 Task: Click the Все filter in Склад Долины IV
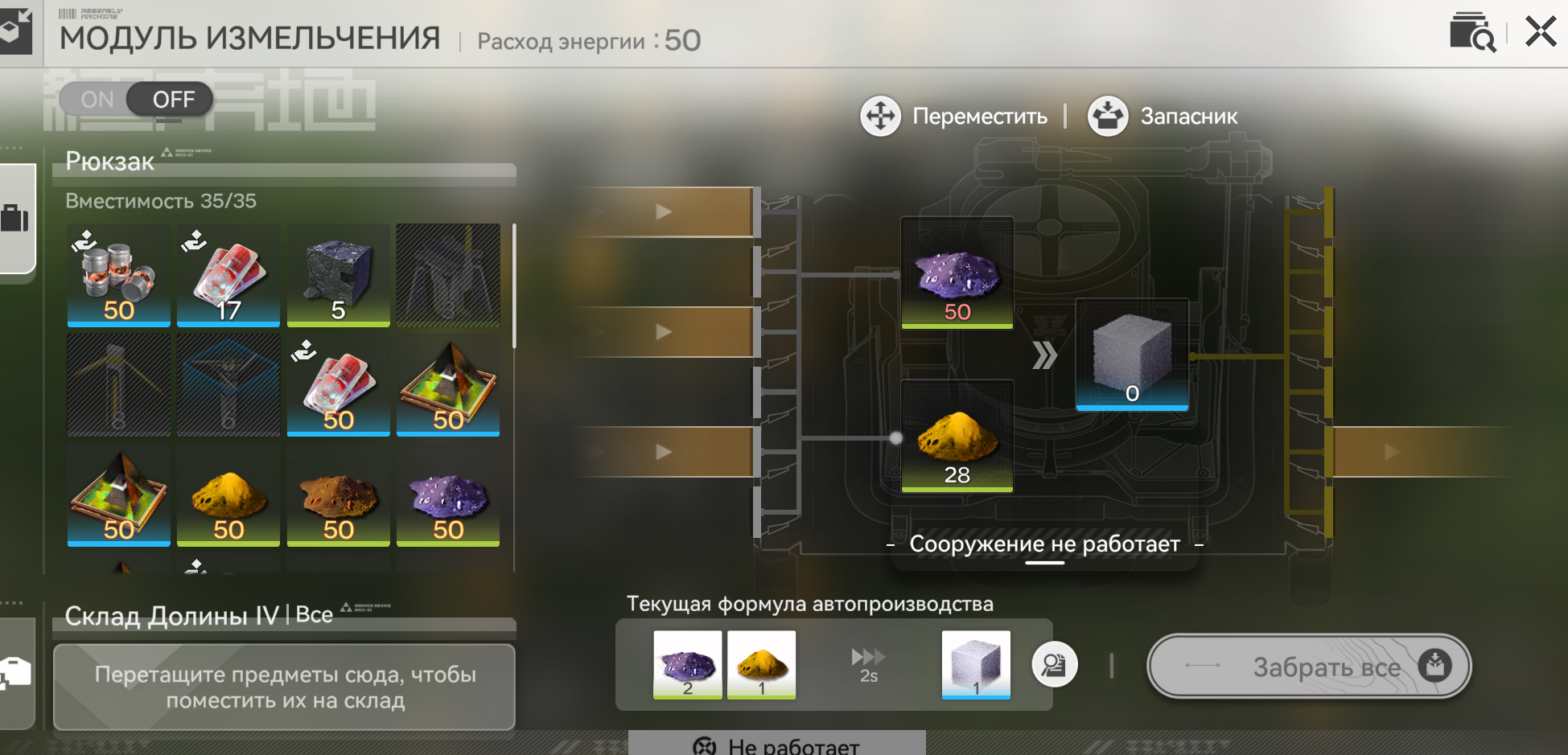[314, 615]
